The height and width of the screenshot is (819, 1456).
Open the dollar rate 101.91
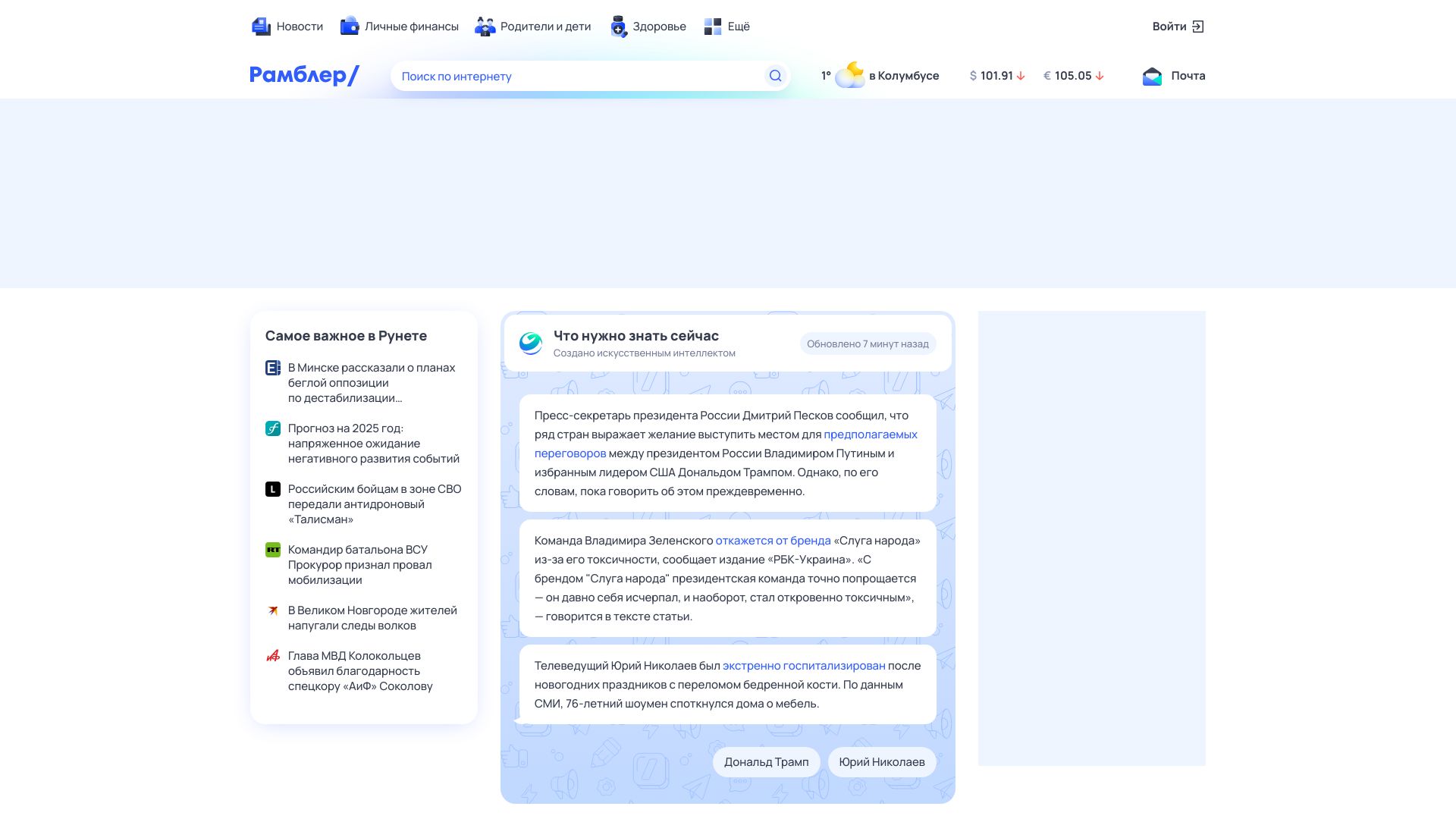click(x=996, y=76)
